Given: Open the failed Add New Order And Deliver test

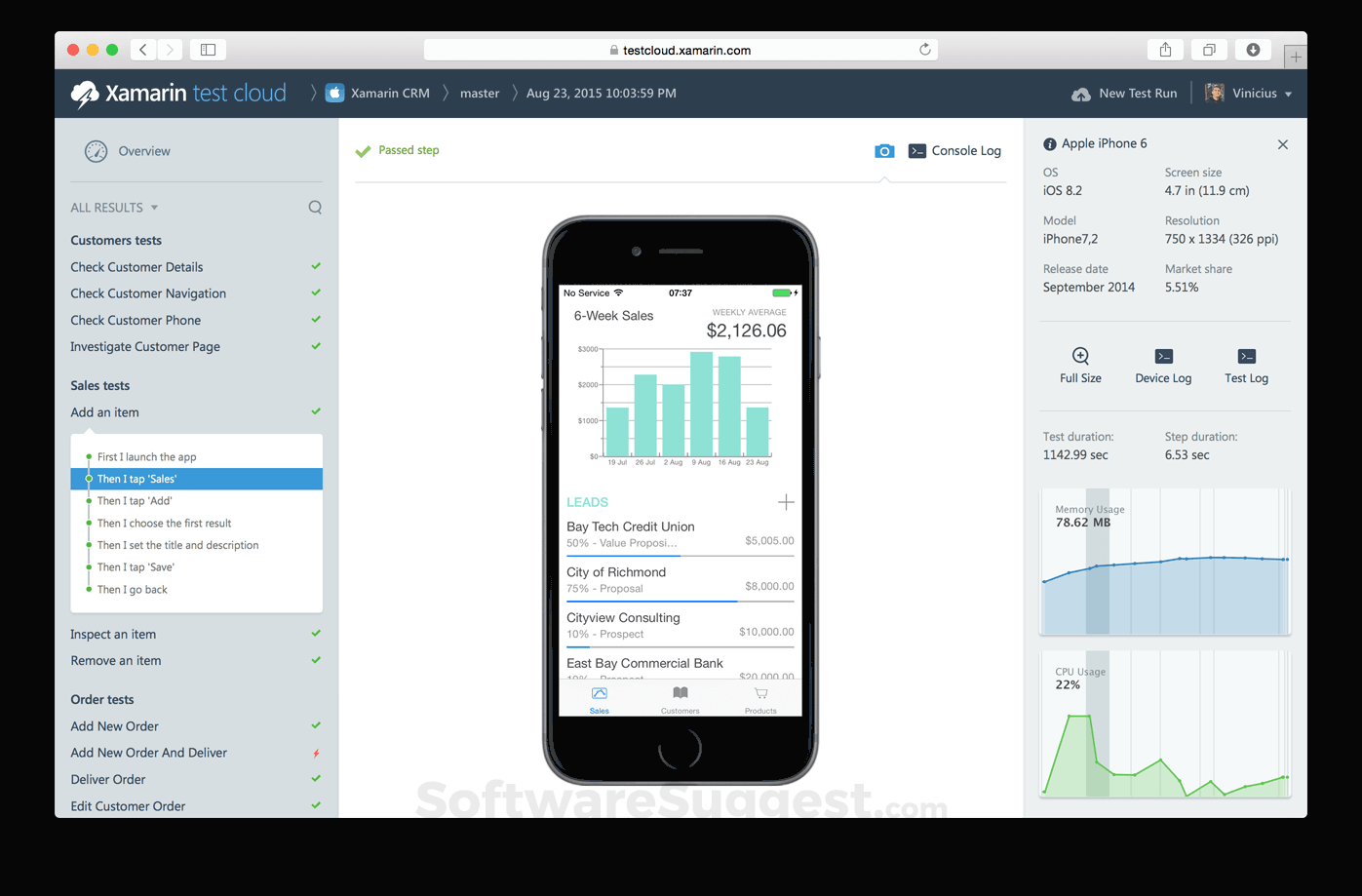Looking at the screenshot, I should click(x=148, y=752).
